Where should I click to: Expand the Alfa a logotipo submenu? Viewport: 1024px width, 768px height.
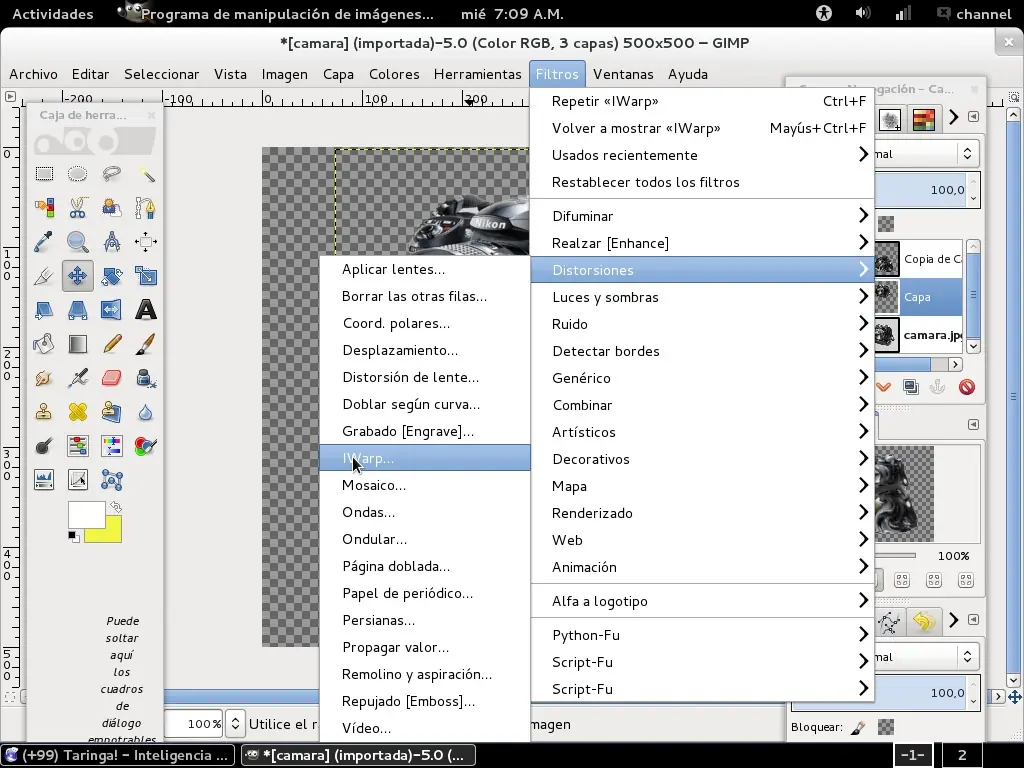coord(703,601)
